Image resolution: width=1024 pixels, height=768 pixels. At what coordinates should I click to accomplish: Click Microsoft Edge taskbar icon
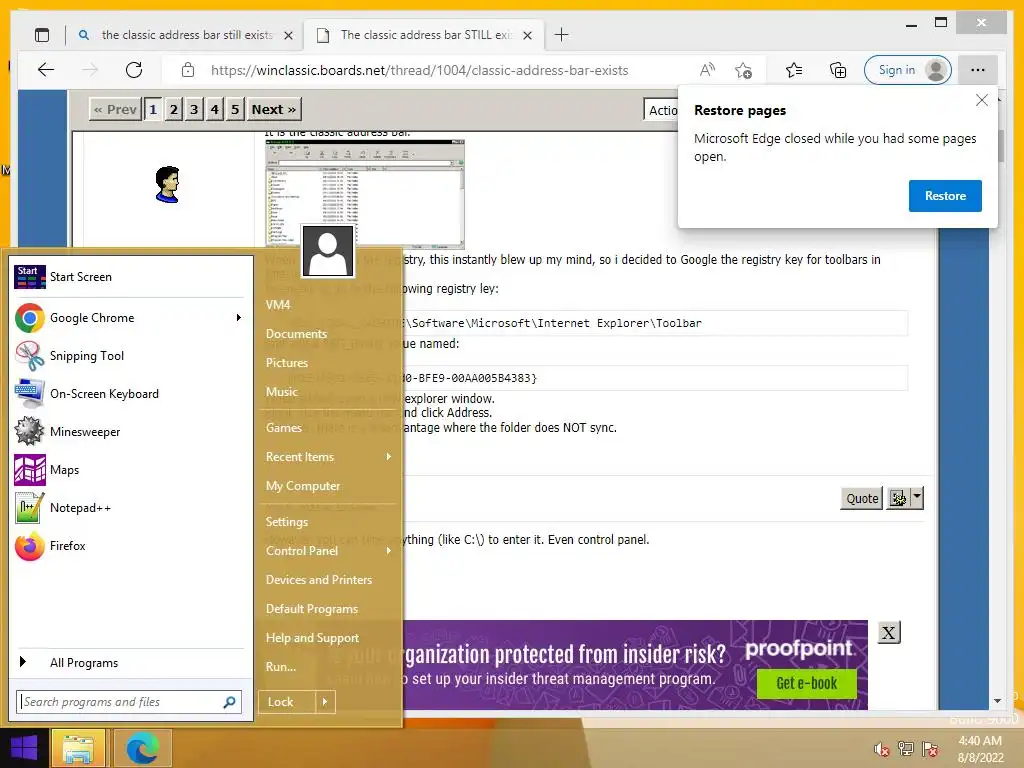[x=142, y=748]
